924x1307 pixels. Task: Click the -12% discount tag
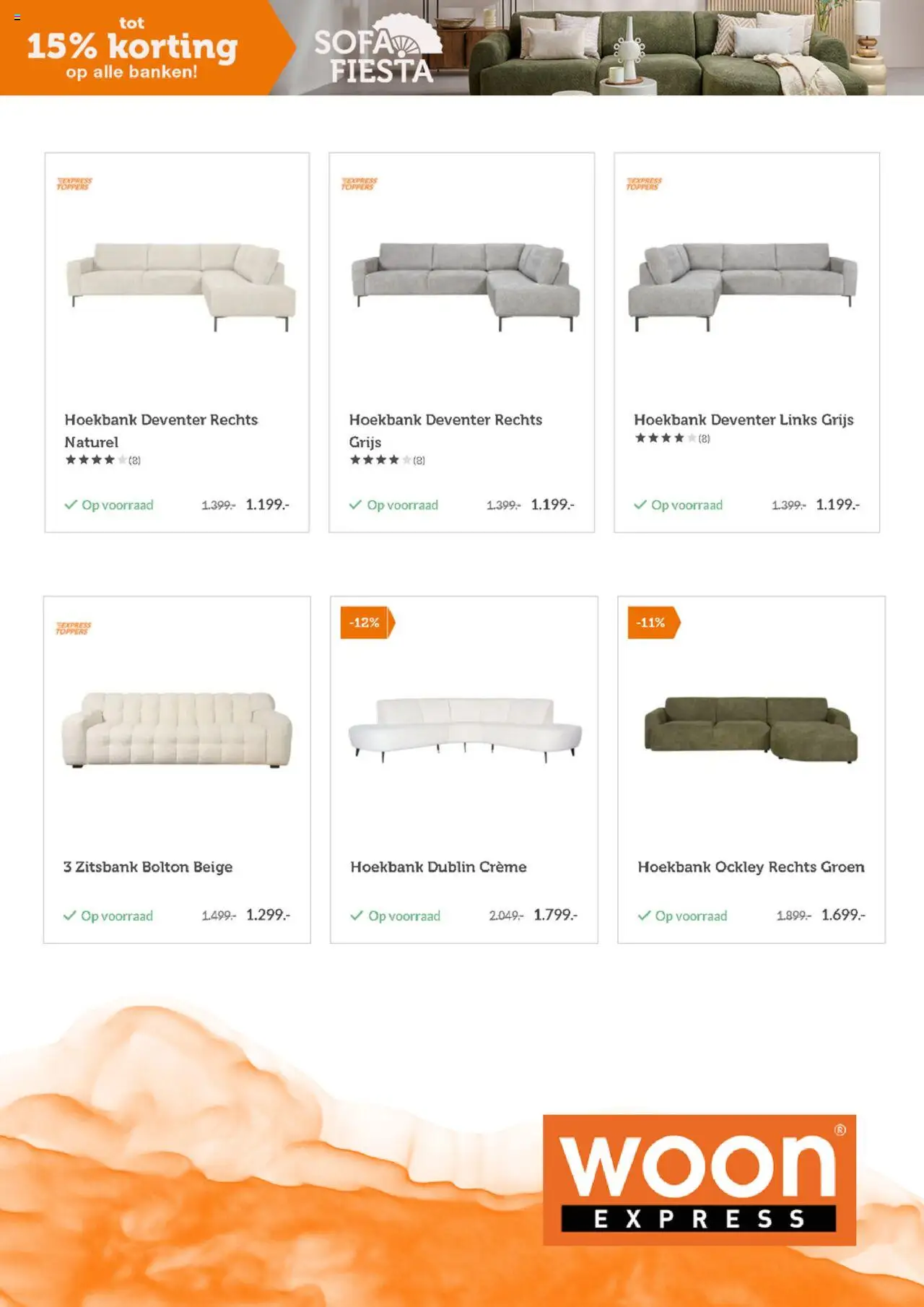click(x=367, y=622)
